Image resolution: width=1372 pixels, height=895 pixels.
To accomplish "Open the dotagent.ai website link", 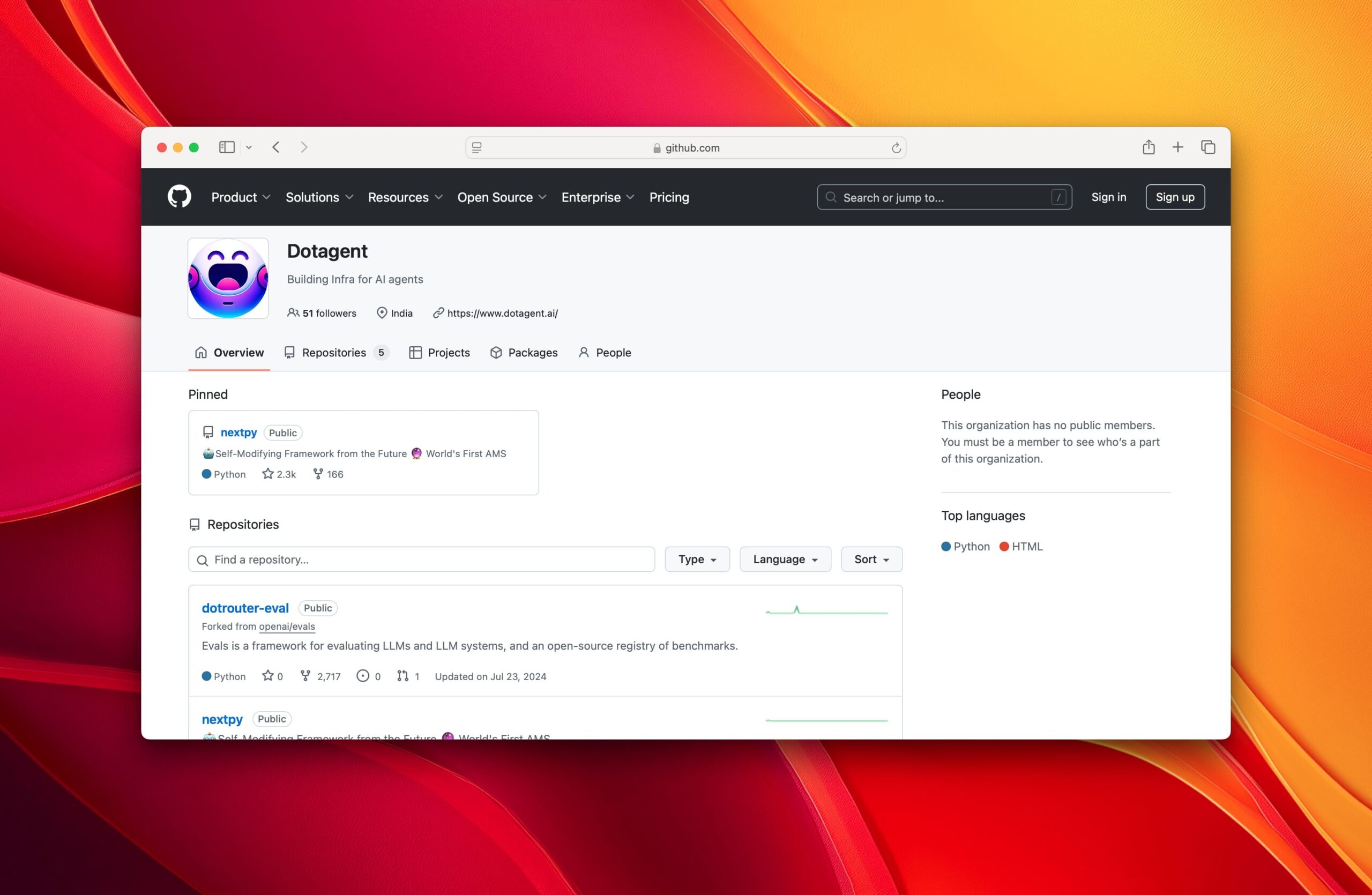I will point(502,313).
